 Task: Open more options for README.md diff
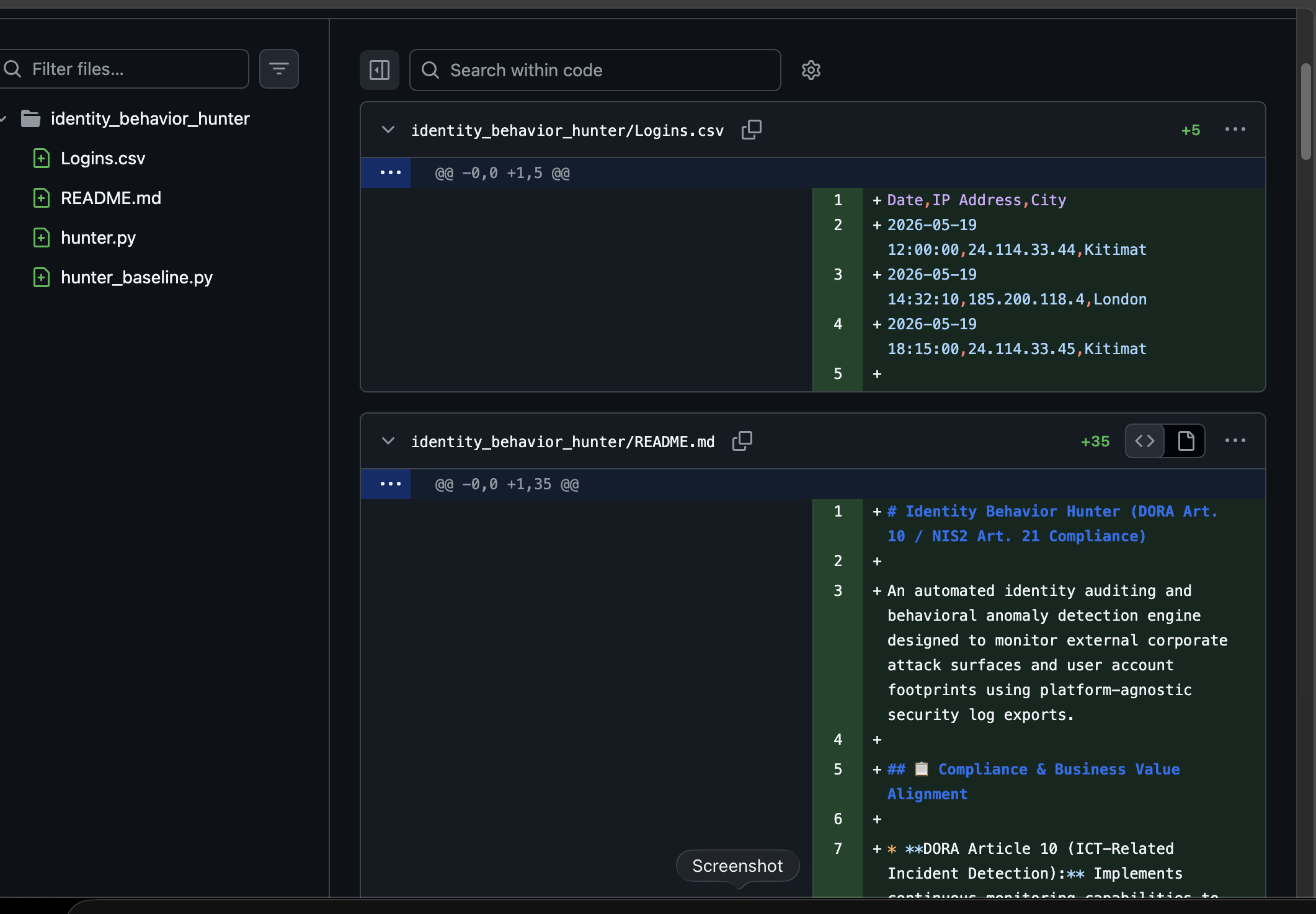[1235, 441]
